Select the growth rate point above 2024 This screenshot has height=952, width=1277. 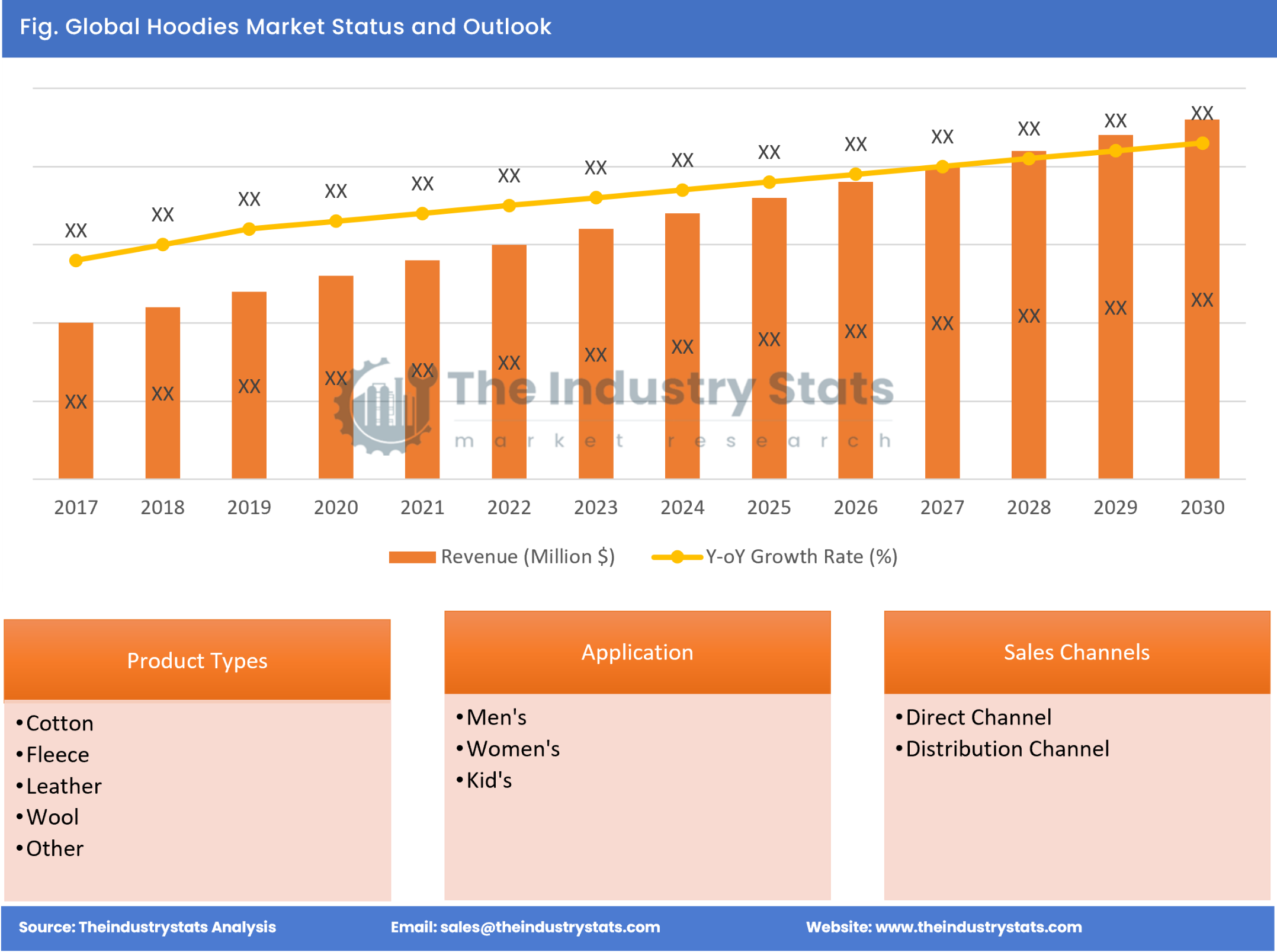pyautogui.click(x=682, y=191)
